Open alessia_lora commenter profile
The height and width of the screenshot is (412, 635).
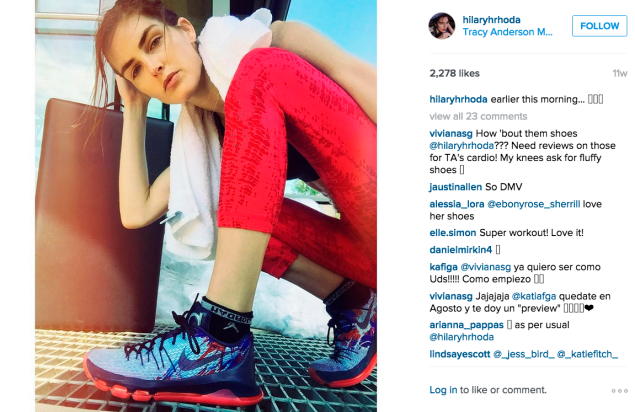click(x=456, y=204)
